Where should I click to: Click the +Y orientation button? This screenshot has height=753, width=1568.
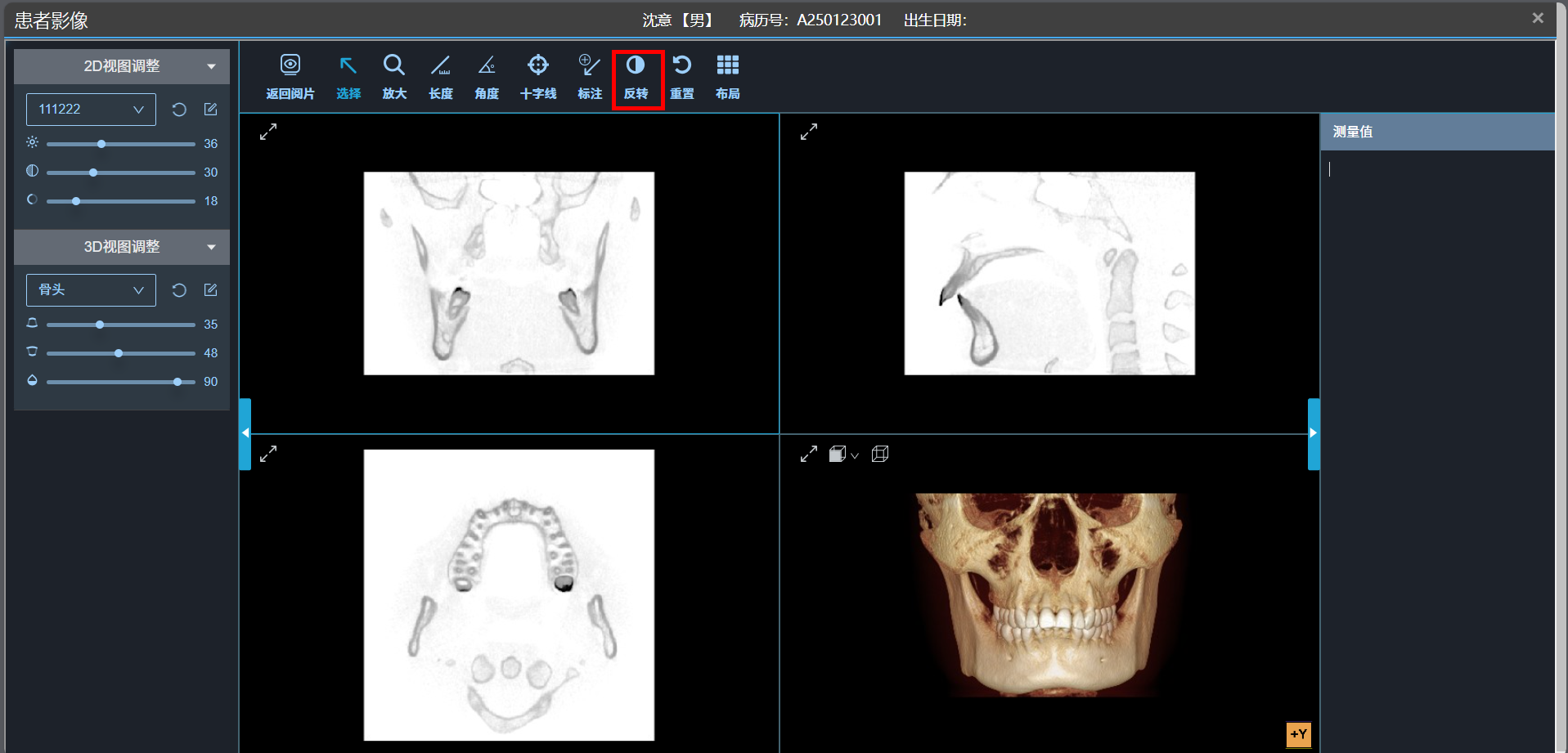pos(1298,734)
